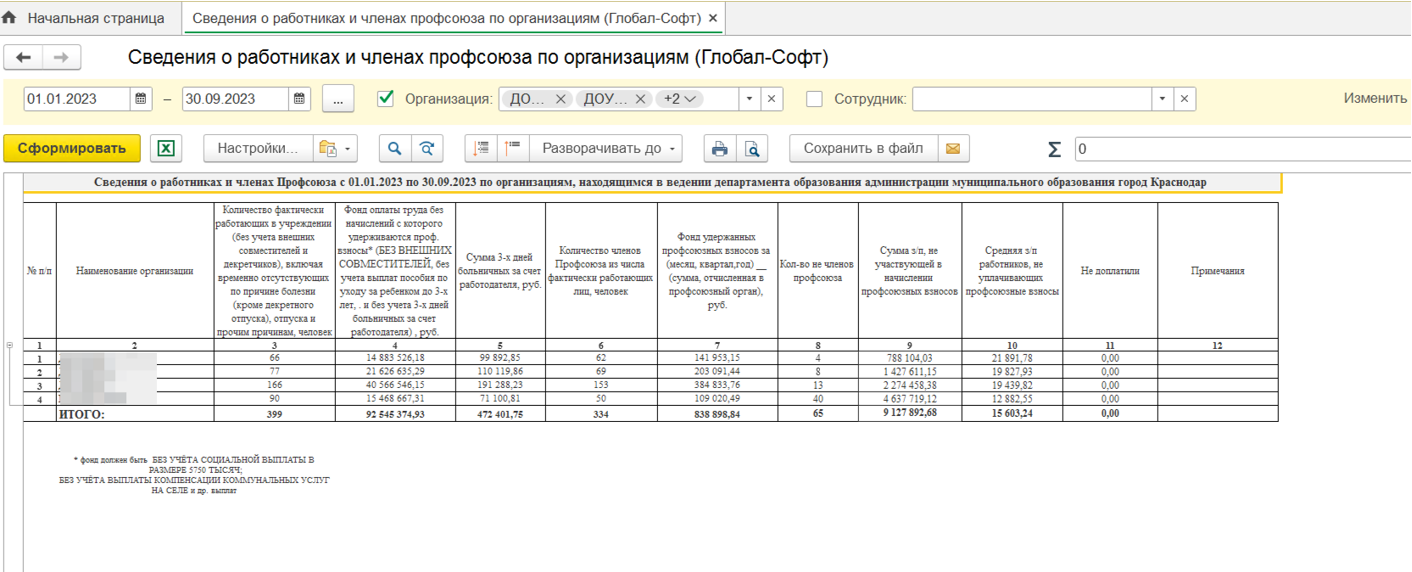
Task: Uncheck the Организация filter checkbox
Action: point(385,99)
